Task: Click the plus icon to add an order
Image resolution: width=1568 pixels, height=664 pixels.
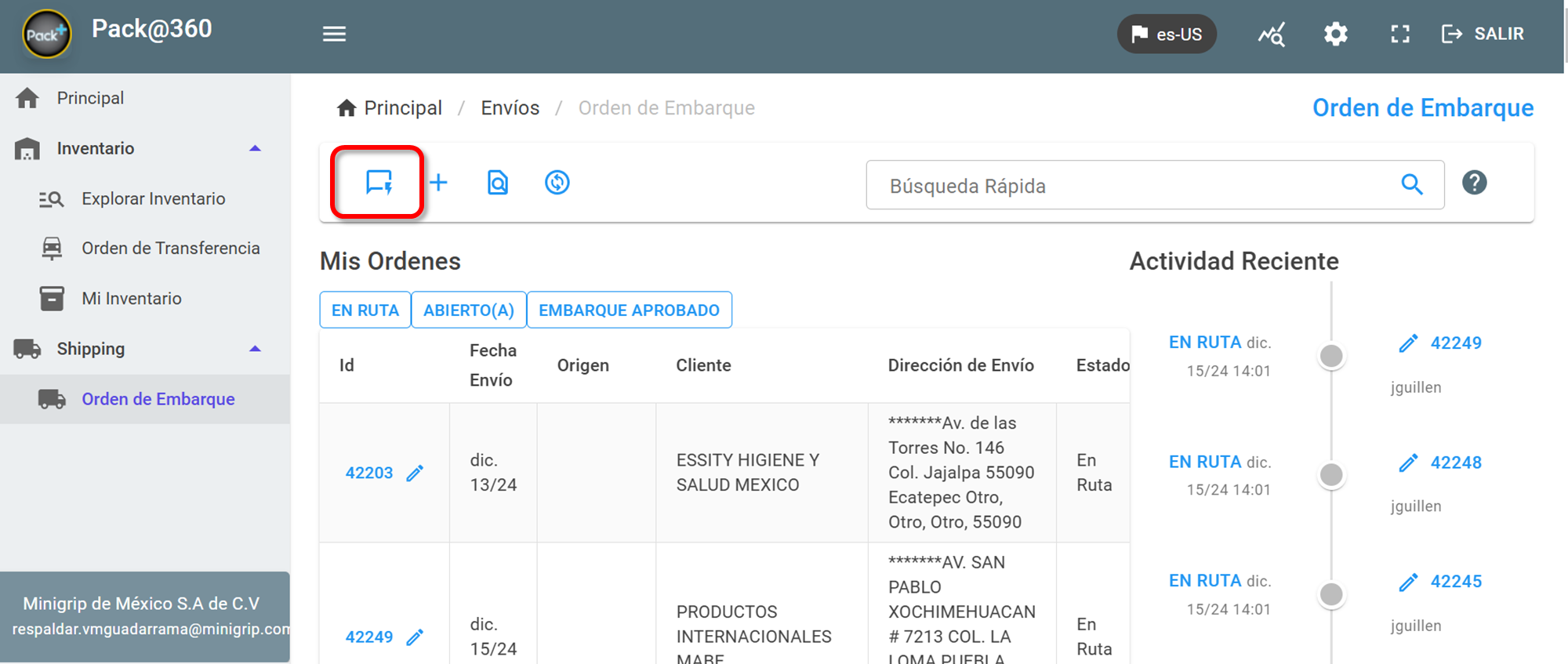Action: coord(439,183)
